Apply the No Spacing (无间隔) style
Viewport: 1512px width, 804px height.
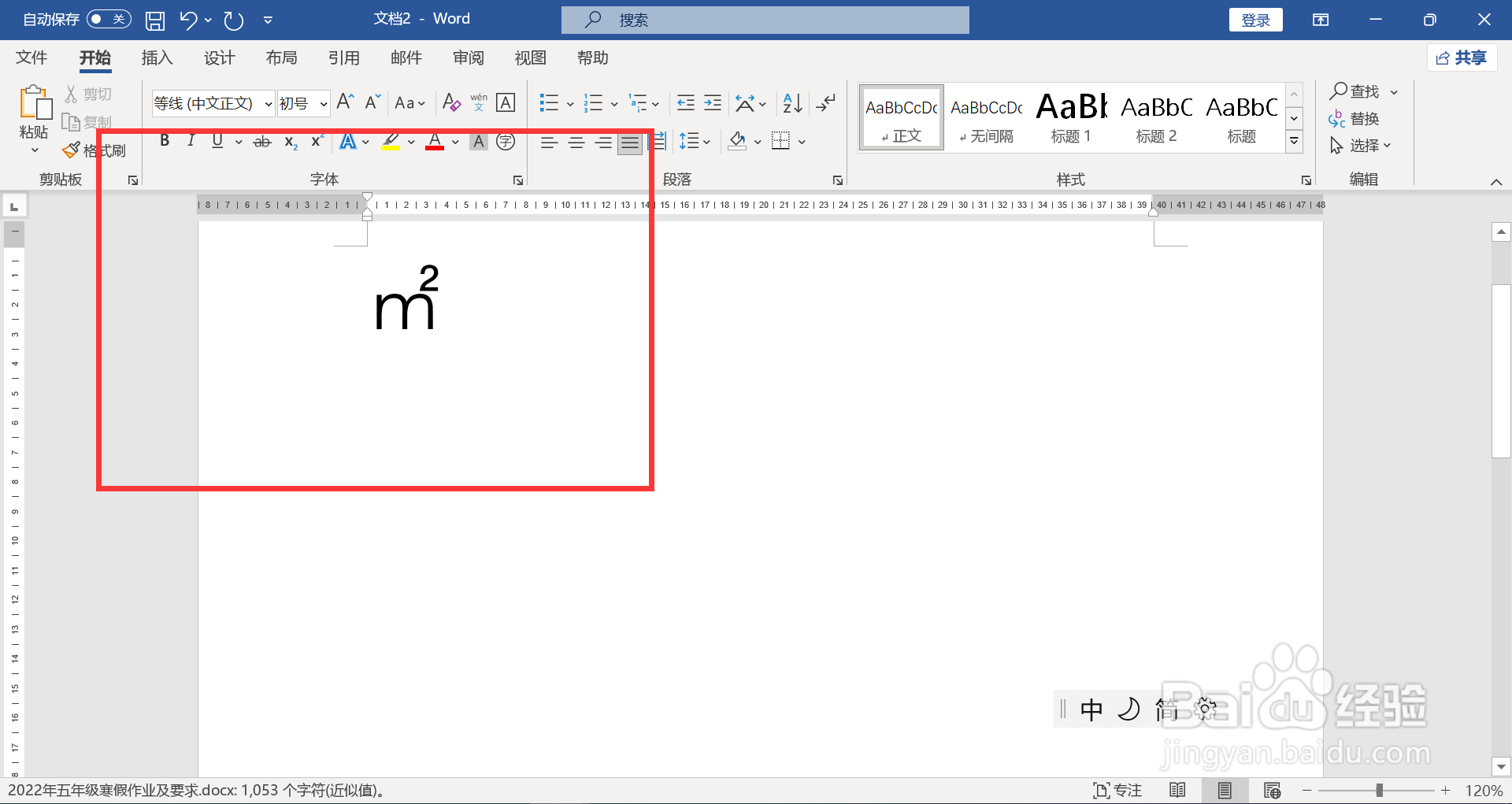[x=986, y=117]
